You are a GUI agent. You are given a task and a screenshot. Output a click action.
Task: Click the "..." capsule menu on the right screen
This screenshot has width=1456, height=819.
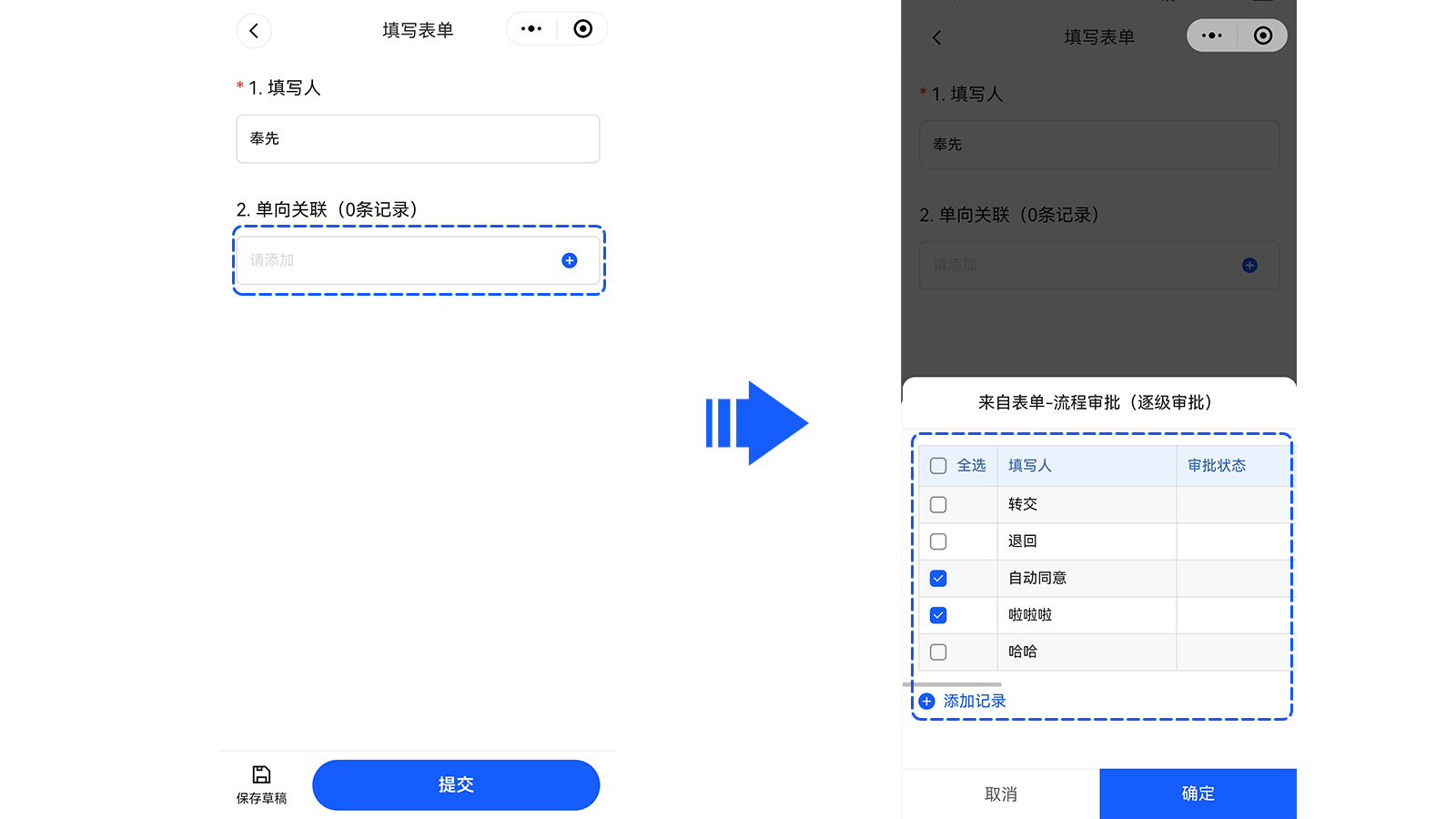[x=1211, y=35]
